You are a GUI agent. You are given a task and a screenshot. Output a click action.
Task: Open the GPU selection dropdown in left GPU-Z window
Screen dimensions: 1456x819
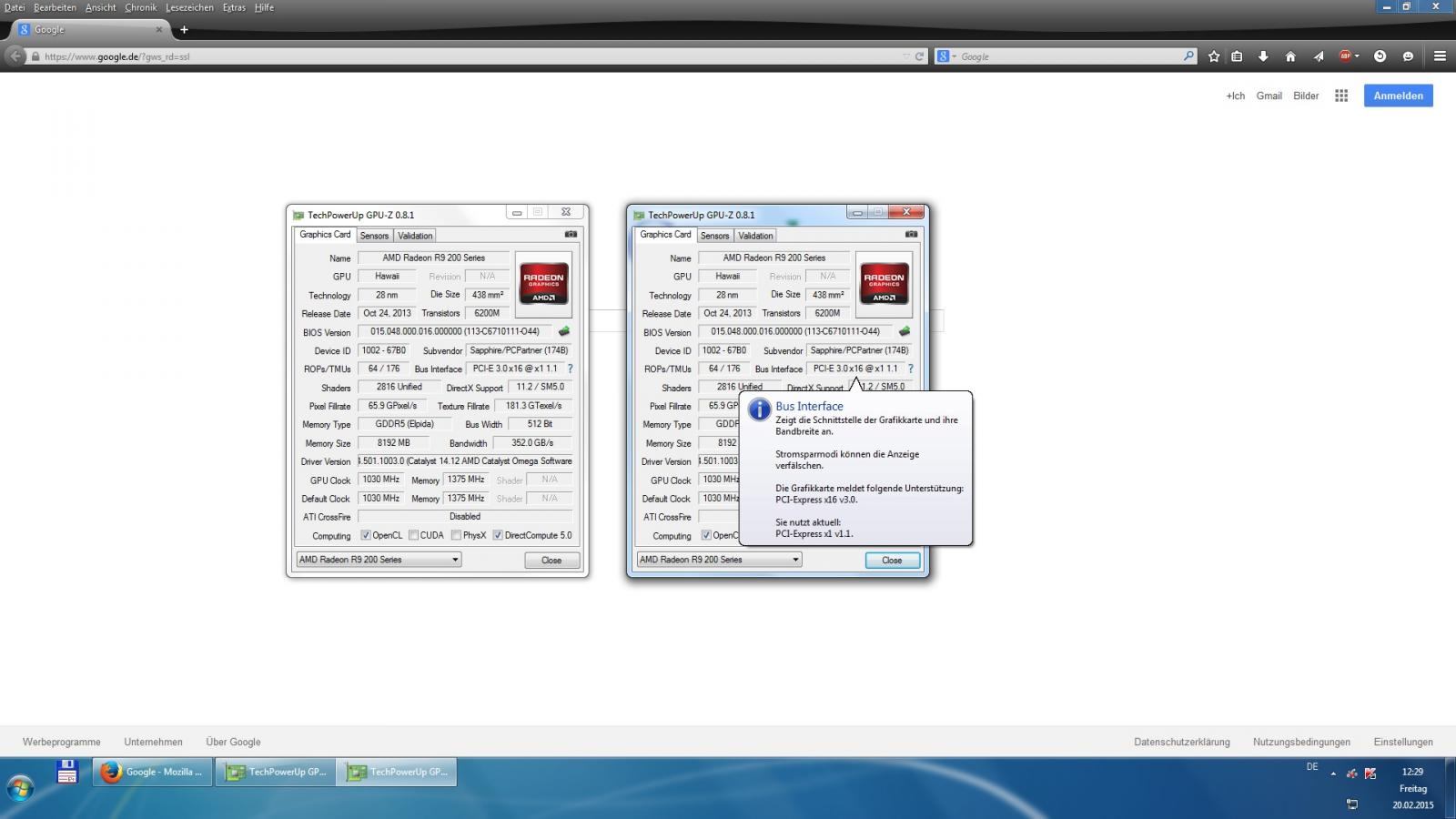pyautogui.click(x=379, y=560)
